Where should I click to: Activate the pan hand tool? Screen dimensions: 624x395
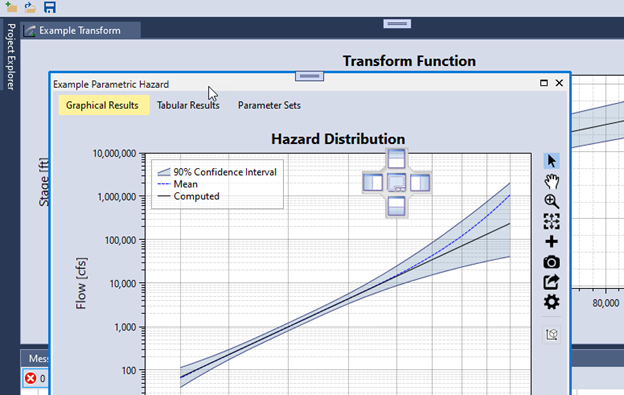point(552,181)
